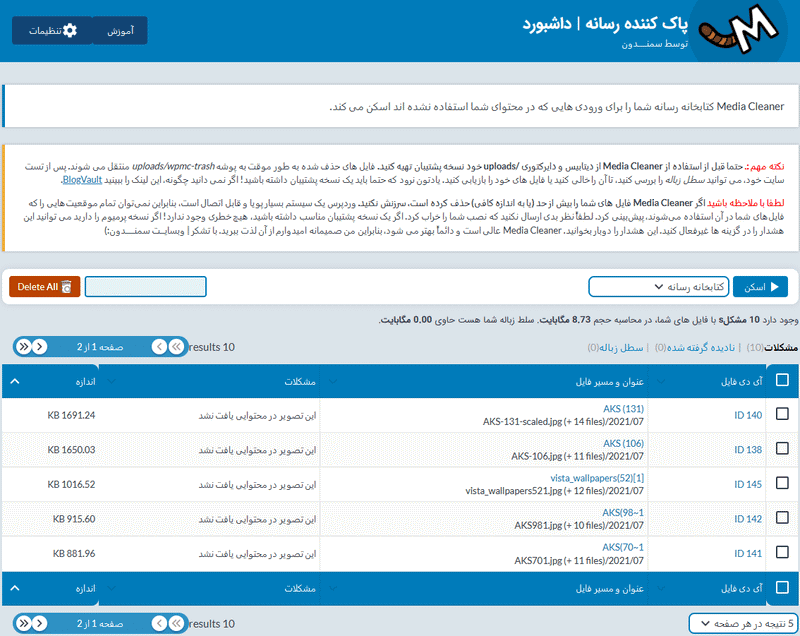Check the box for row ID 145
800x636 pixels.
coord(782,483)
